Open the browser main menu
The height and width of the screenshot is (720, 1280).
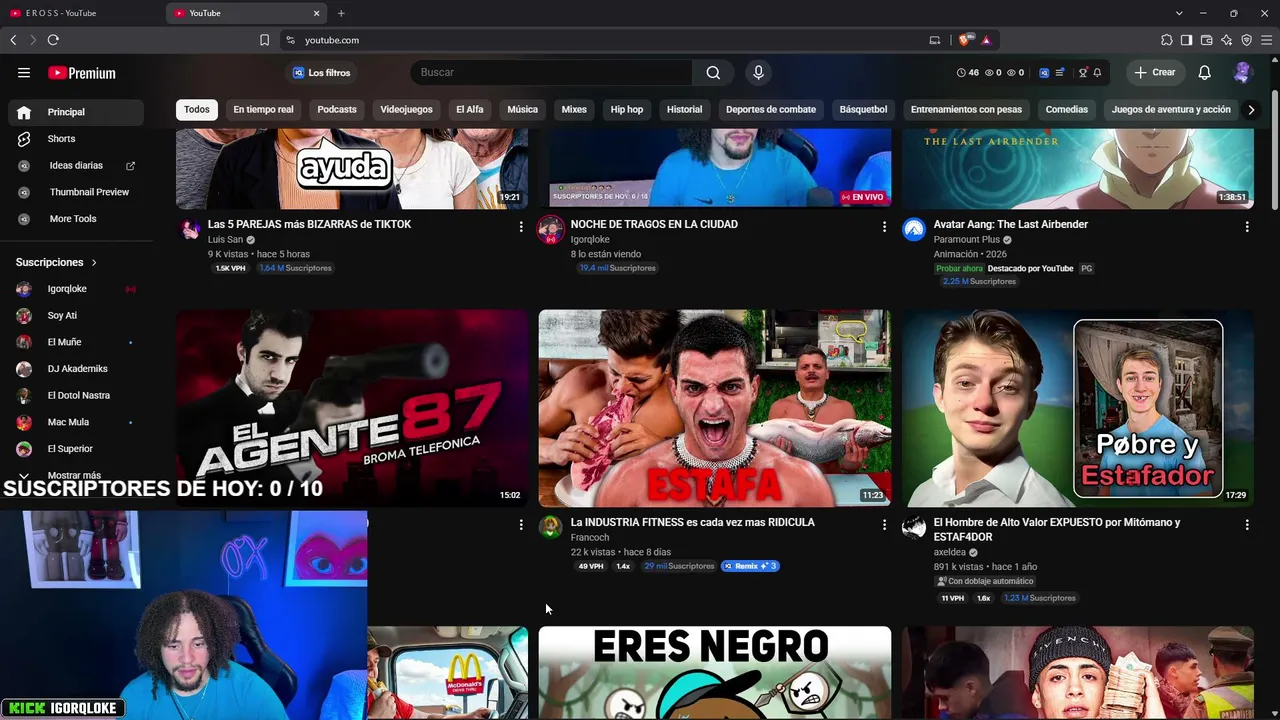pos(1266,40)
